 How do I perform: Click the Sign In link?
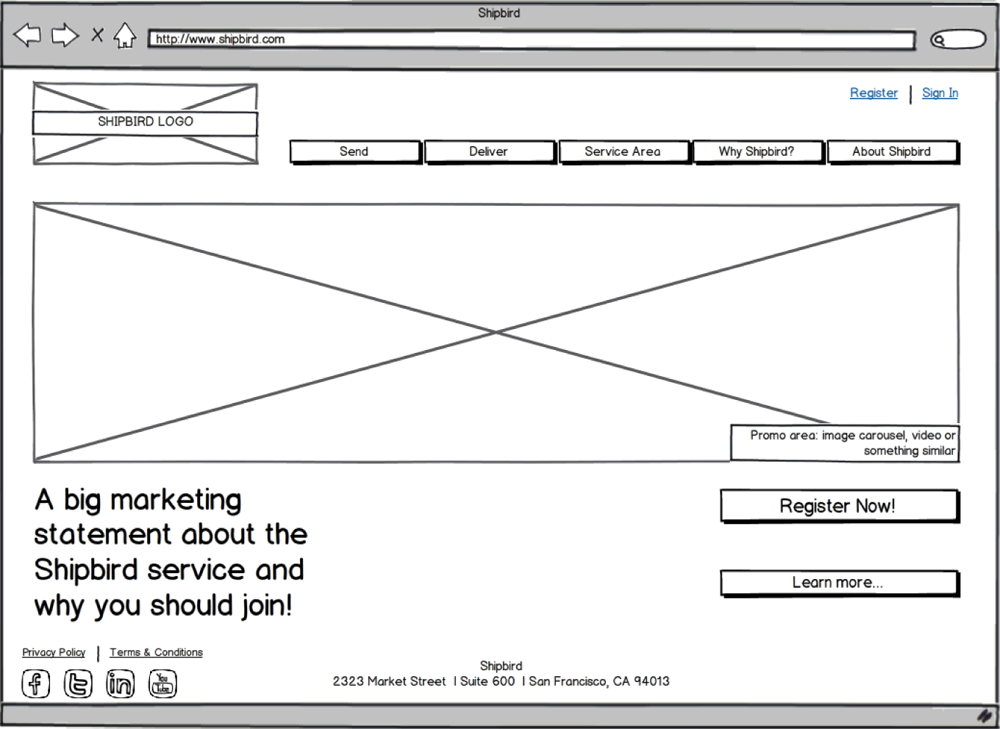tap(940, 93)
